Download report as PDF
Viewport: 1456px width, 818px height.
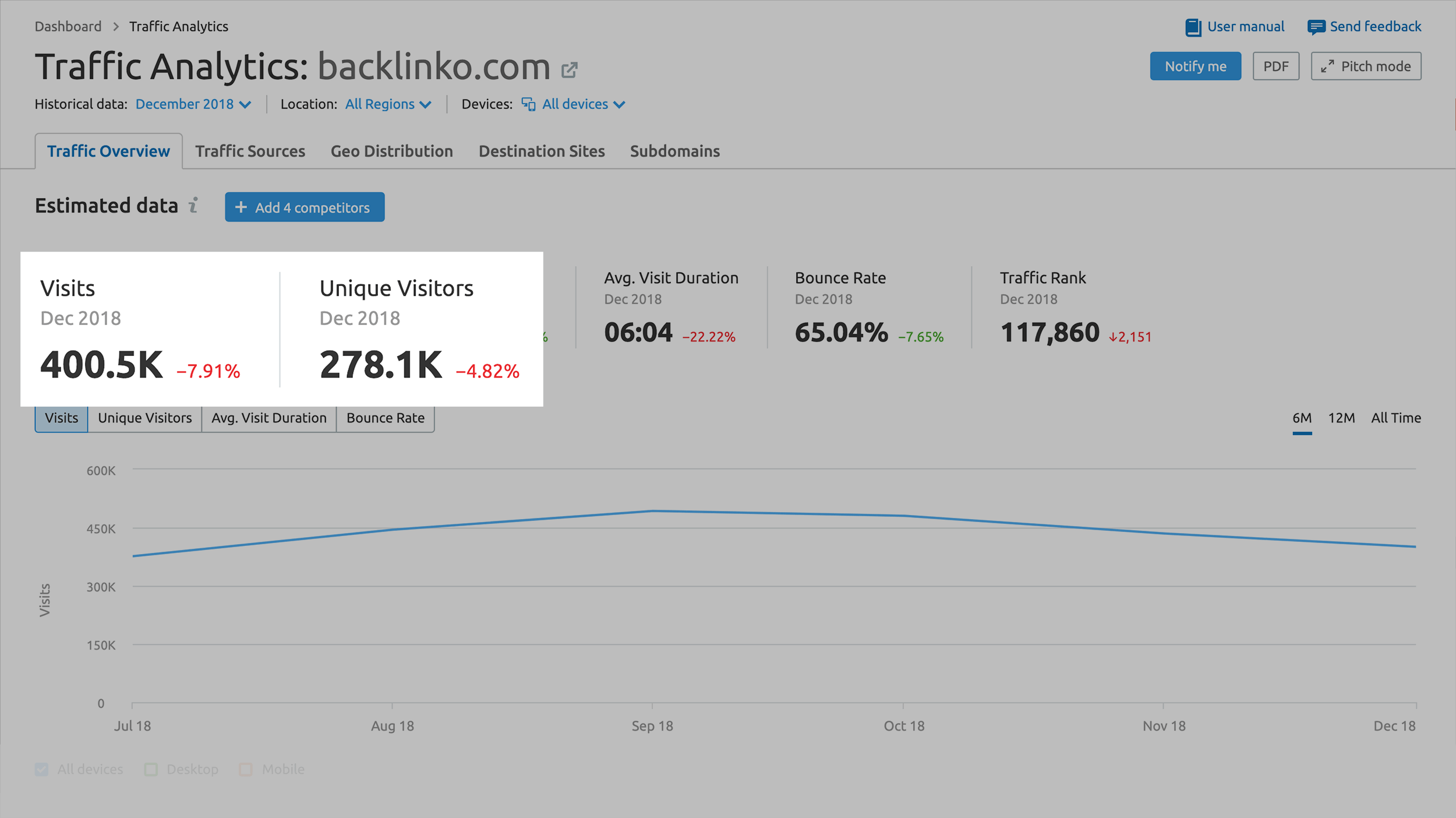(x=1277, y=65)
